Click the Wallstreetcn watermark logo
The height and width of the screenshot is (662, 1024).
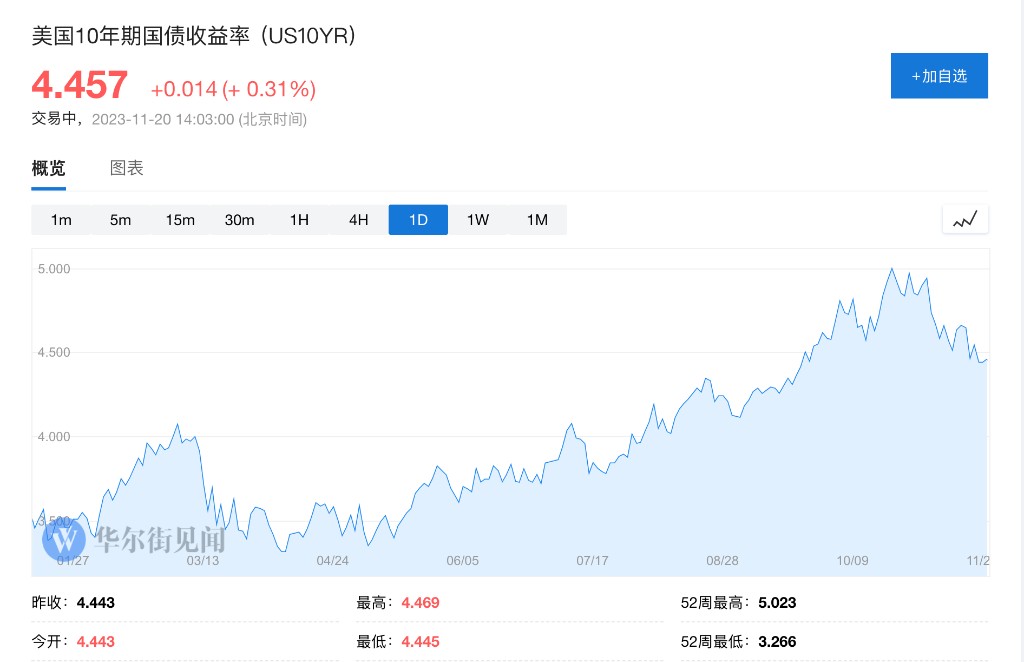(x=64, y=540)
